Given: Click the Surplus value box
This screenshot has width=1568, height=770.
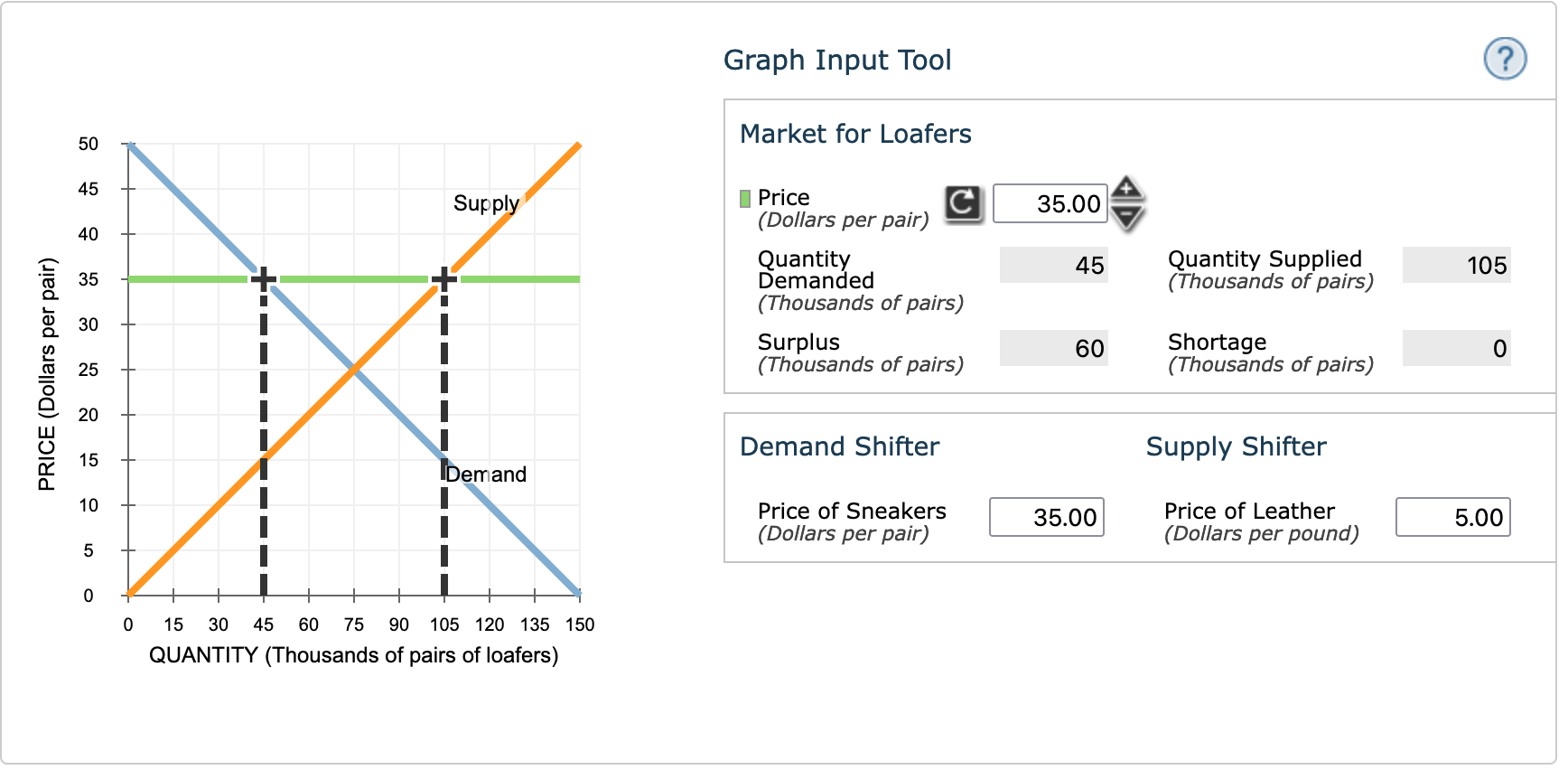Looking at the screenshot, I should 1053,348.
